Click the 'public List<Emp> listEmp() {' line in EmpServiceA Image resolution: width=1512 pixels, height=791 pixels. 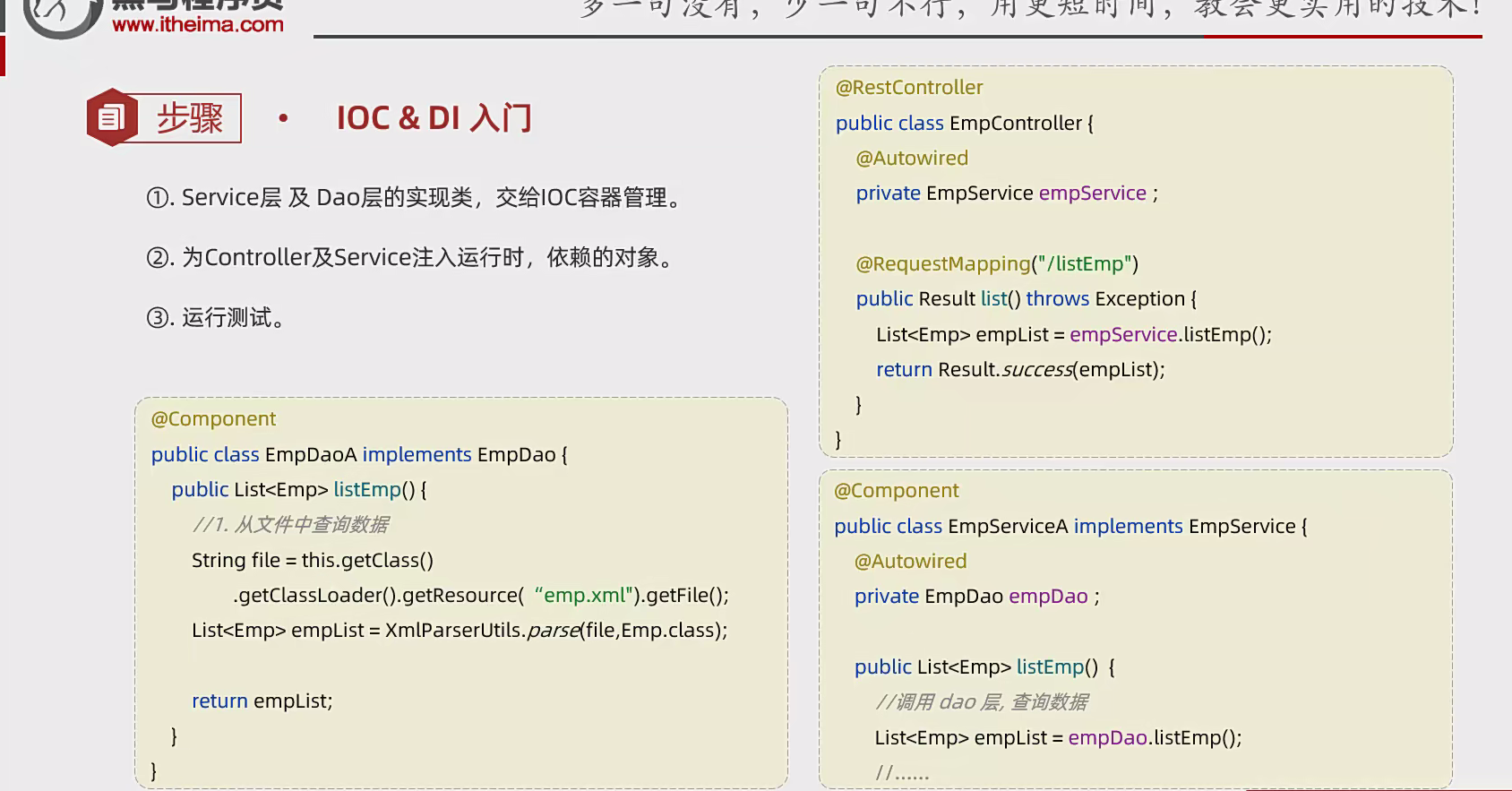tap(984, 667)
